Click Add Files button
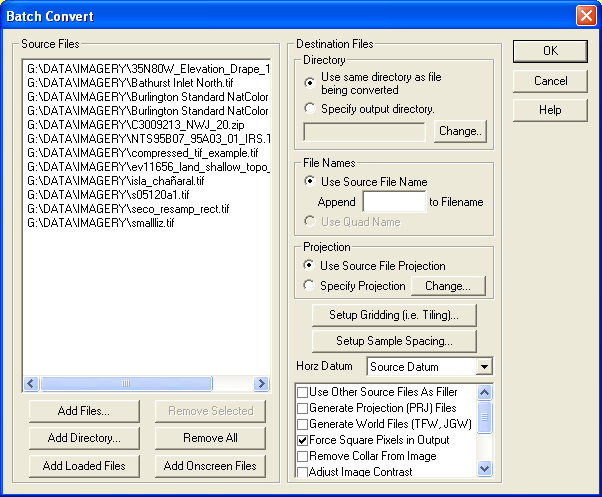Image resolution: width=602 pixels, height=497 pixels. [x=85, y=411]
